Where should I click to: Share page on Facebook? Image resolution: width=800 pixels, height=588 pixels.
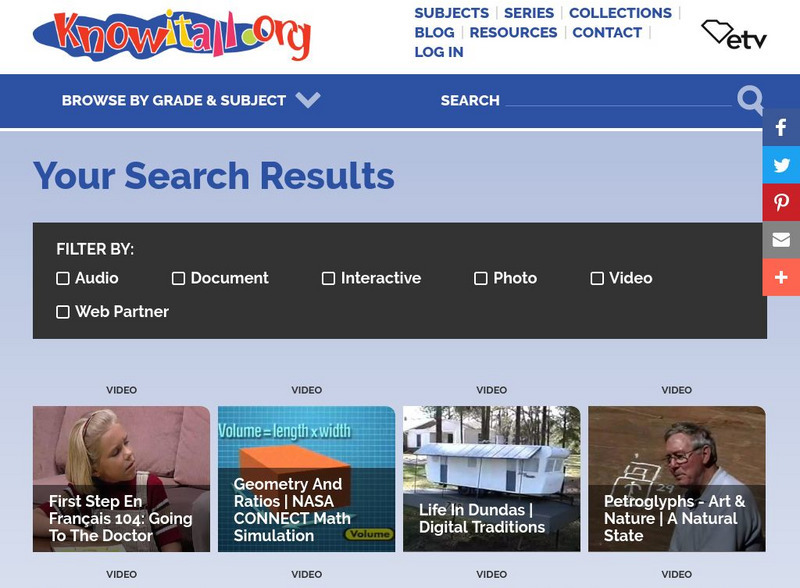coord(781,127)
